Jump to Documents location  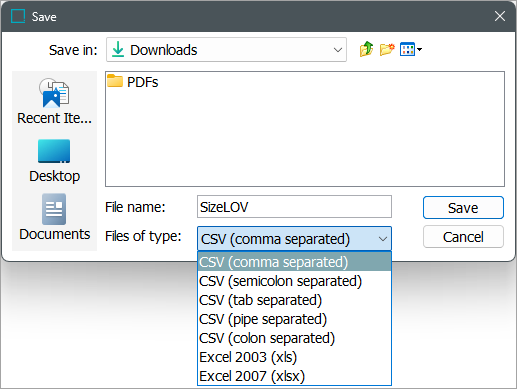point(54,217)
